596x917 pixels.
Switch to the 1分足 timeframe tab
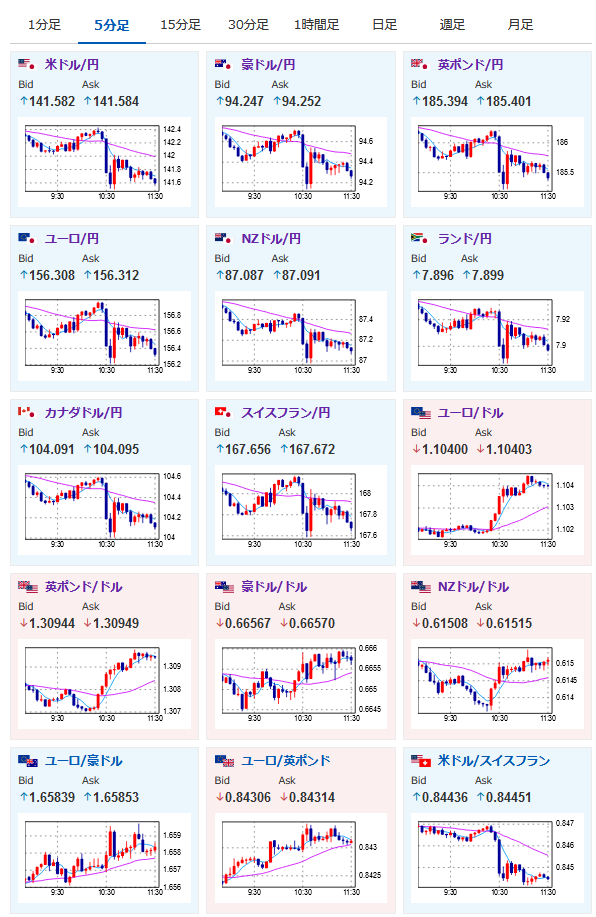click(44, 25)
